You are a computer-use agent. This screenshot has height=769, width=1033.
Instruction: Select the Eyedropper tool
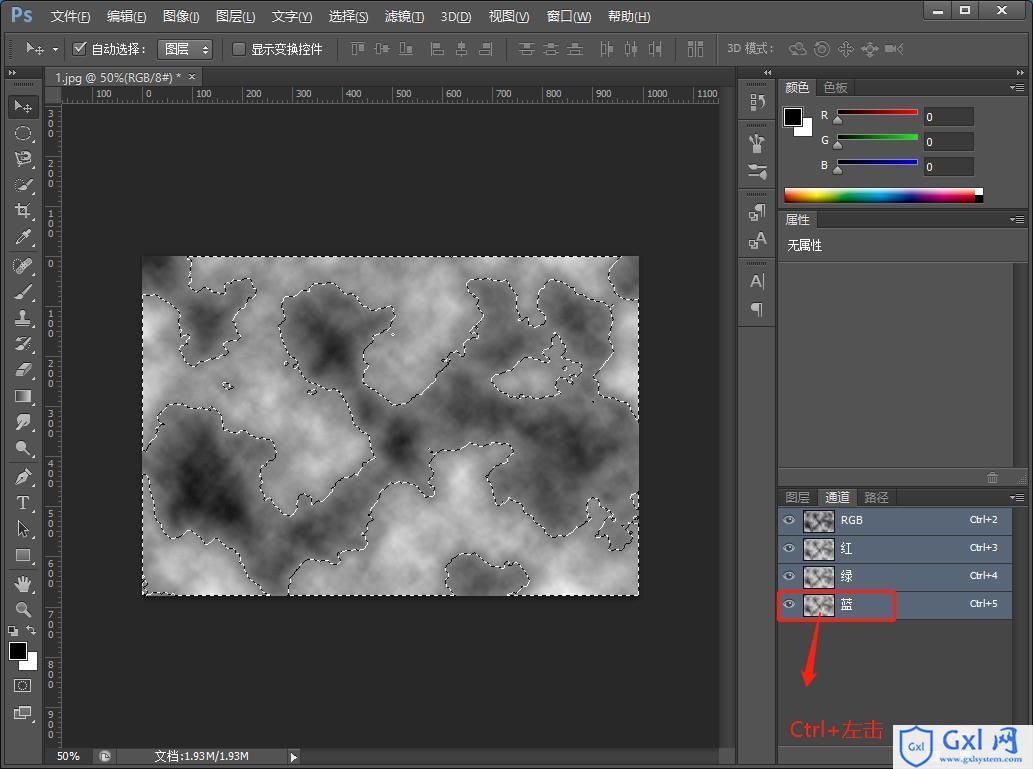[23, 237]
